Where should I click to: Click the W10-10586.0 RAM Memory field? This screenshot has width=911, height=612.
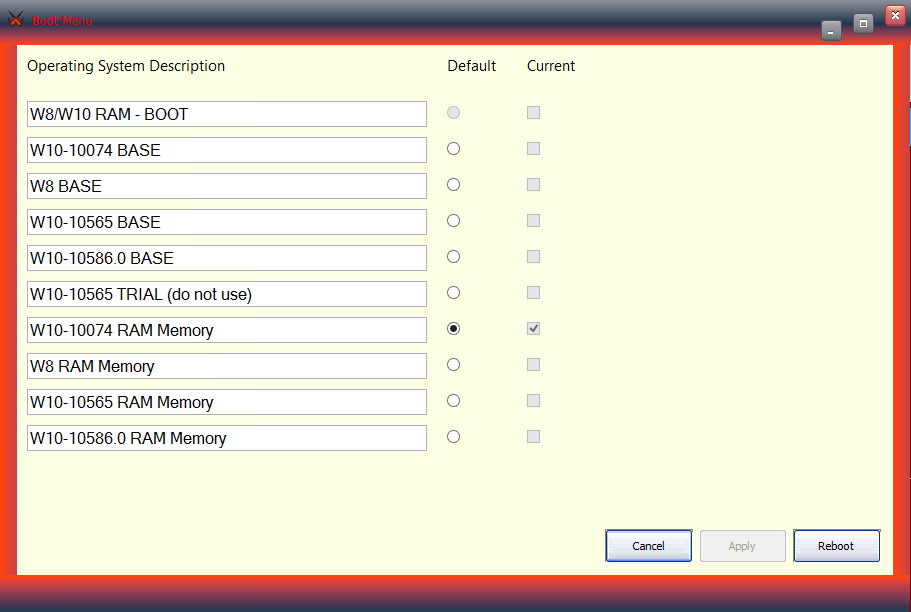click(227, 438)
